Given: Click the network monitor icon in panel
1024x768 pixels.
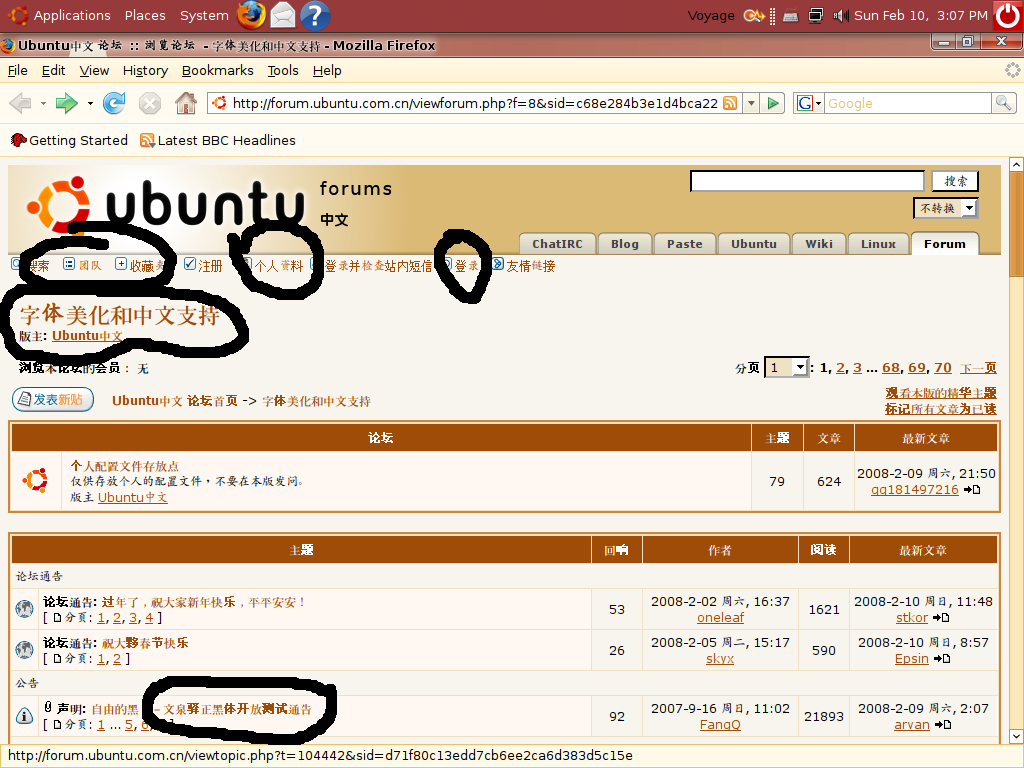Looking at the screenshot, I should click(x=816, y=15).
